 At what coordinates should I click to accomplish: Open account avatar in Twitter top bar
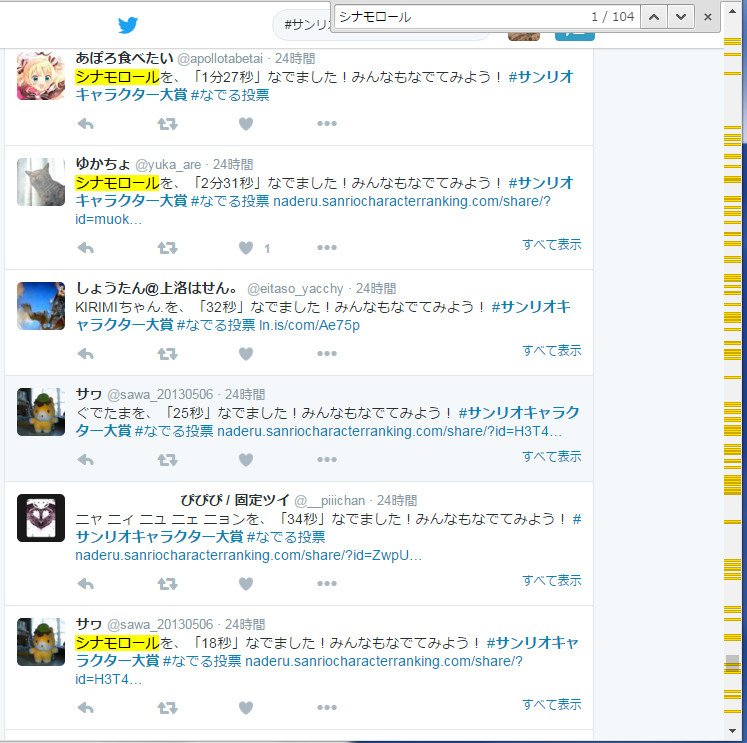tap(524, 35)
